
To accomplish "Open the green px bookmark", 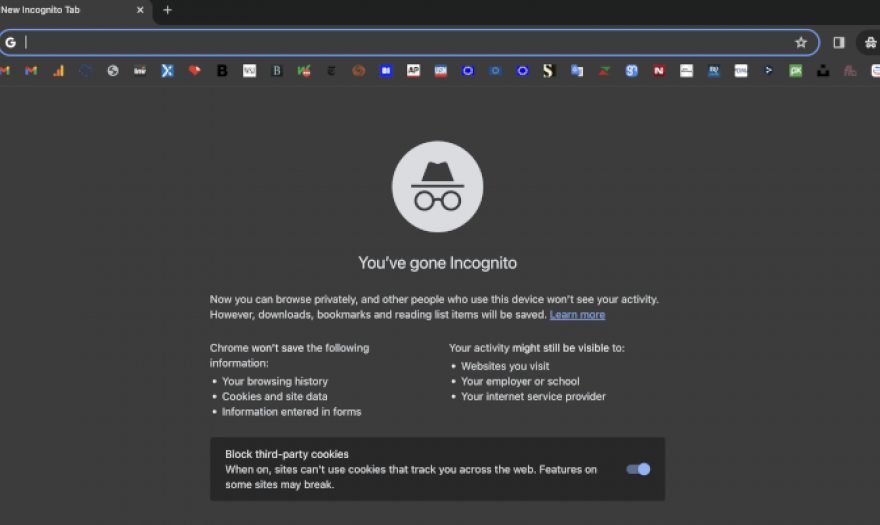I will click(x=795, y=71).
